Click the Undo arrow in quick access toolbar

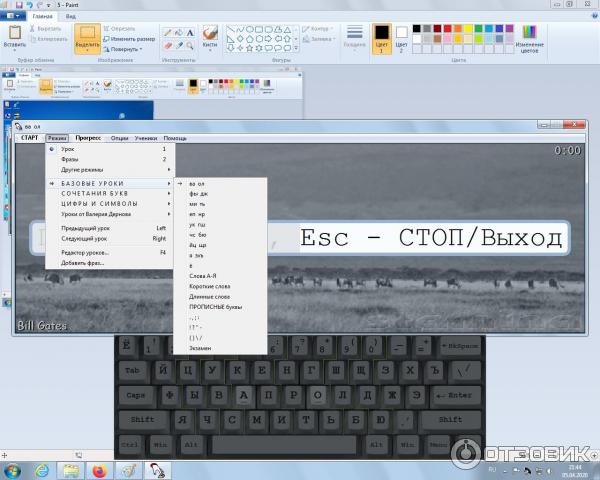(29, 5)
